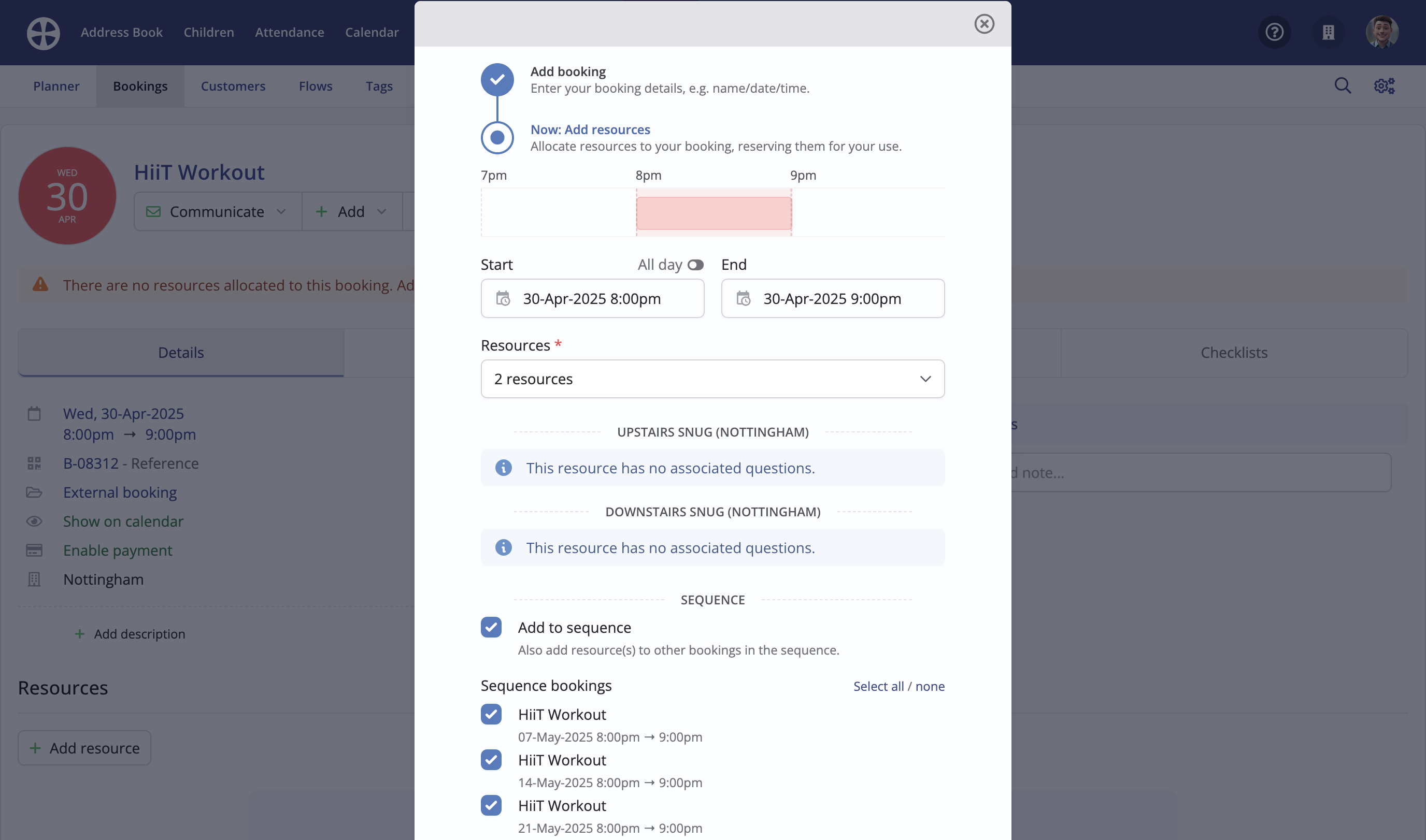Open the settings gears icon
The height and width of the screenshot is (840, 1426).
tap(1384, 86)
